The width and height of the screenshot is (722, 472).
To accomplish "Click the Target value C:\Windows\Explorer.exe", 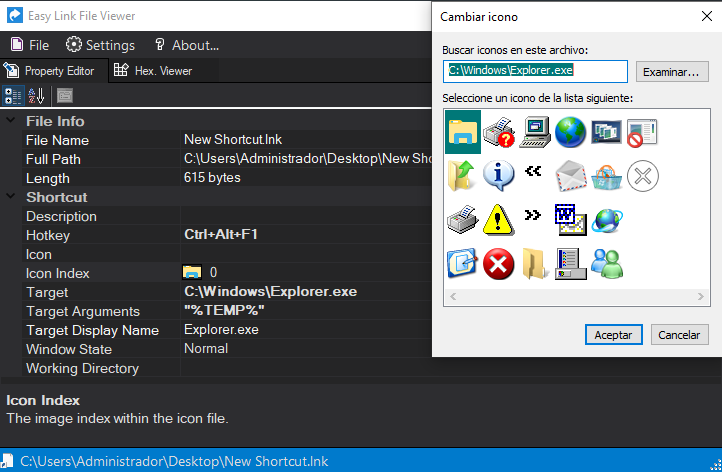I will (270, 291).
